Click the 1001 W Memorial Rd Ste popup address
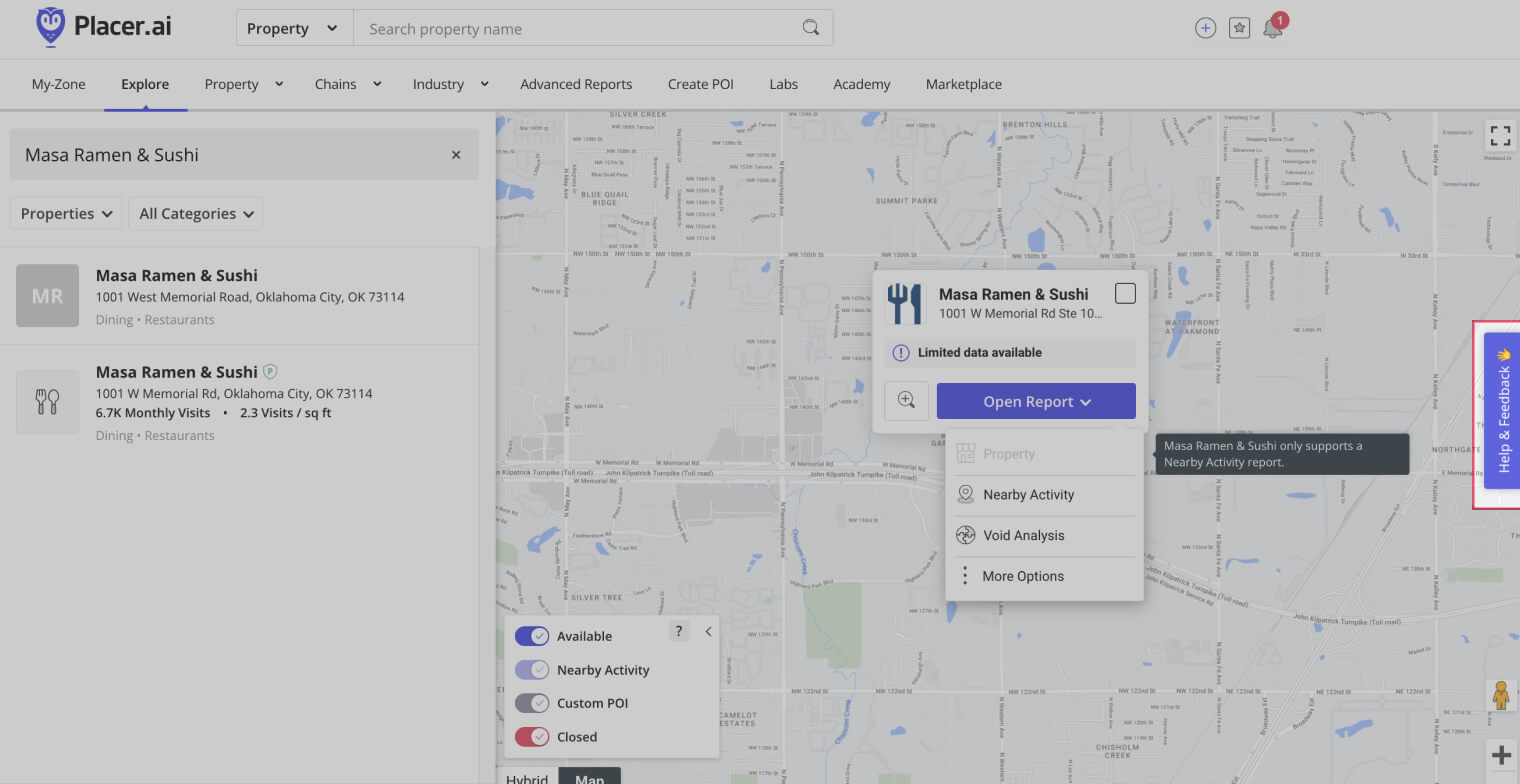Image resolution: width=1520 pixels, height=784 pixels. [1020, 313]
